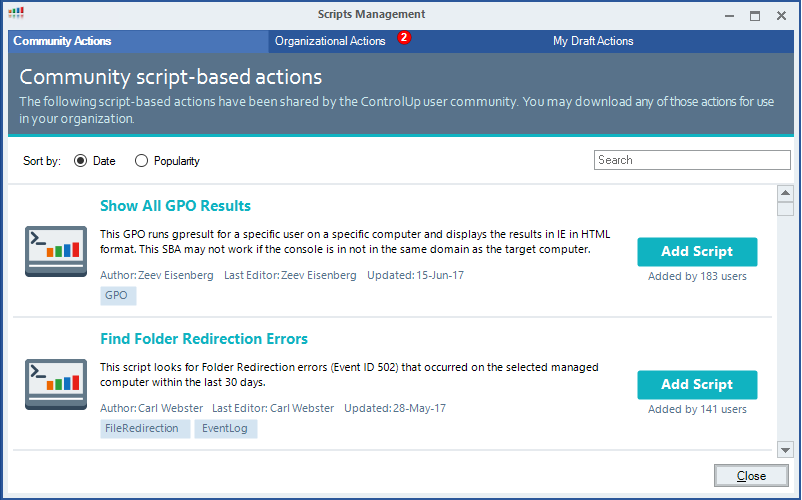This screenshot has width=802, height=500.
Task: Click the scrollbar down arrow
Action: 785,450
